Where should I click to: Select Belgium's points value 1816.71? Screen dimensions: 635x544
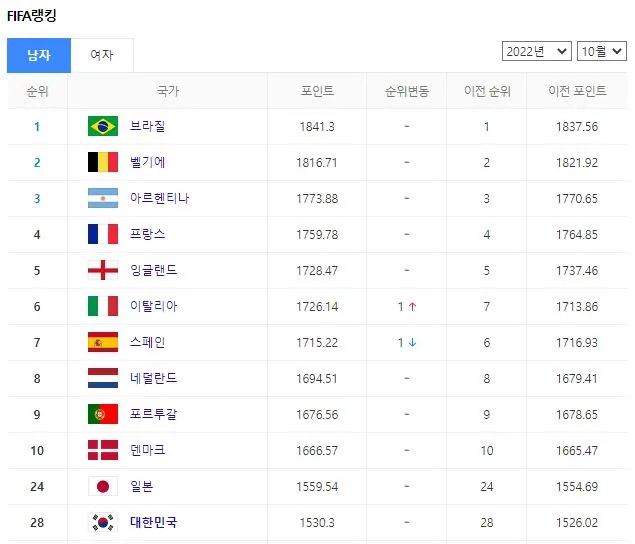click(317, 163)
